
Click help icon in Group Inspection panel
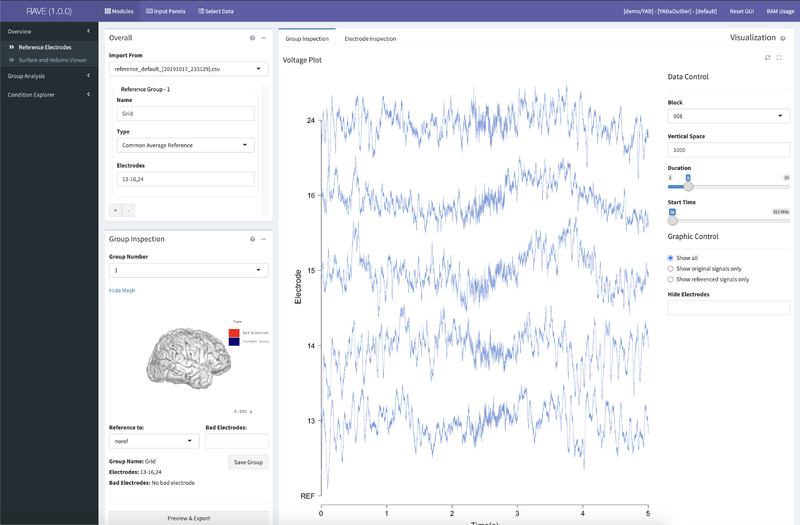(252, 239)
